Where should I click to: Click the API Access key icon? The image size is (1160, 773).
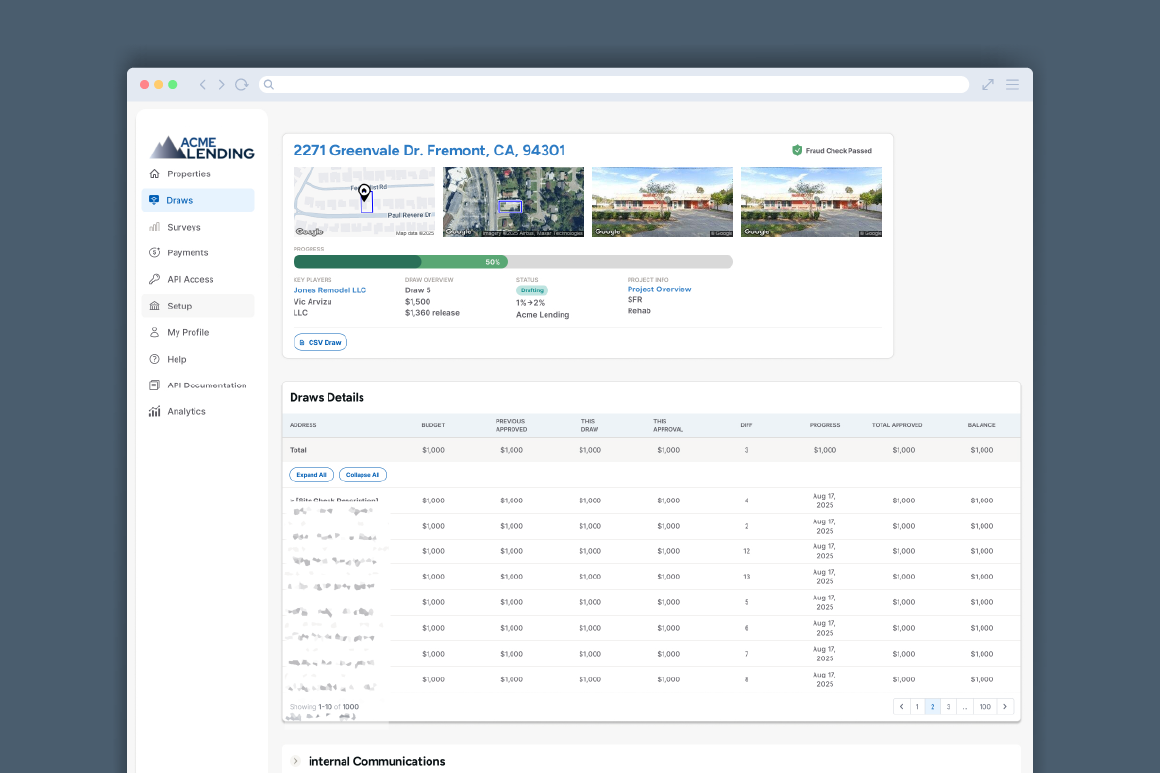(x=155, y=279)
